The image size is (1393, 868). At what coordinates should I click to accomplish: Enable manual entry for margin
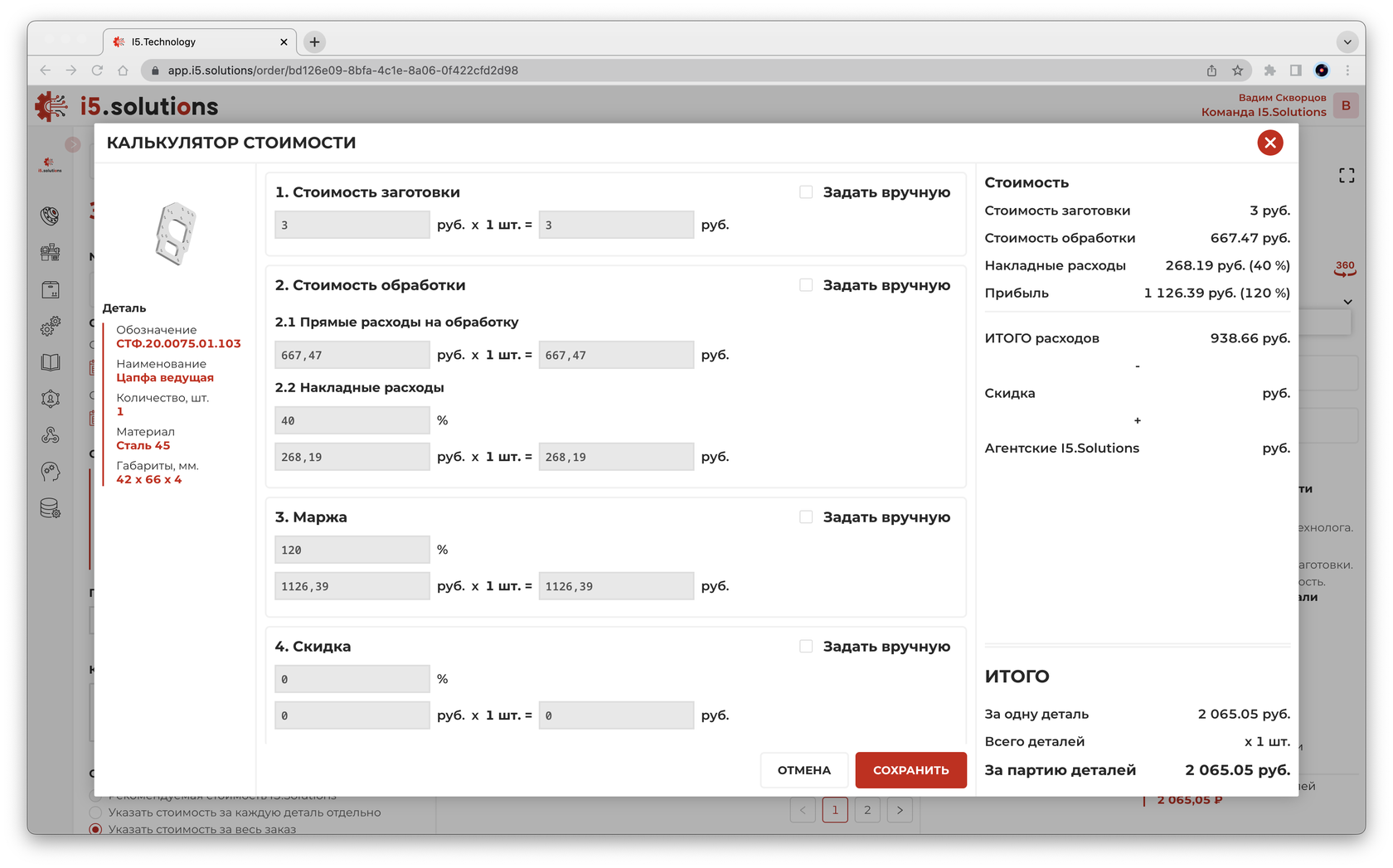tap(806, 516)
